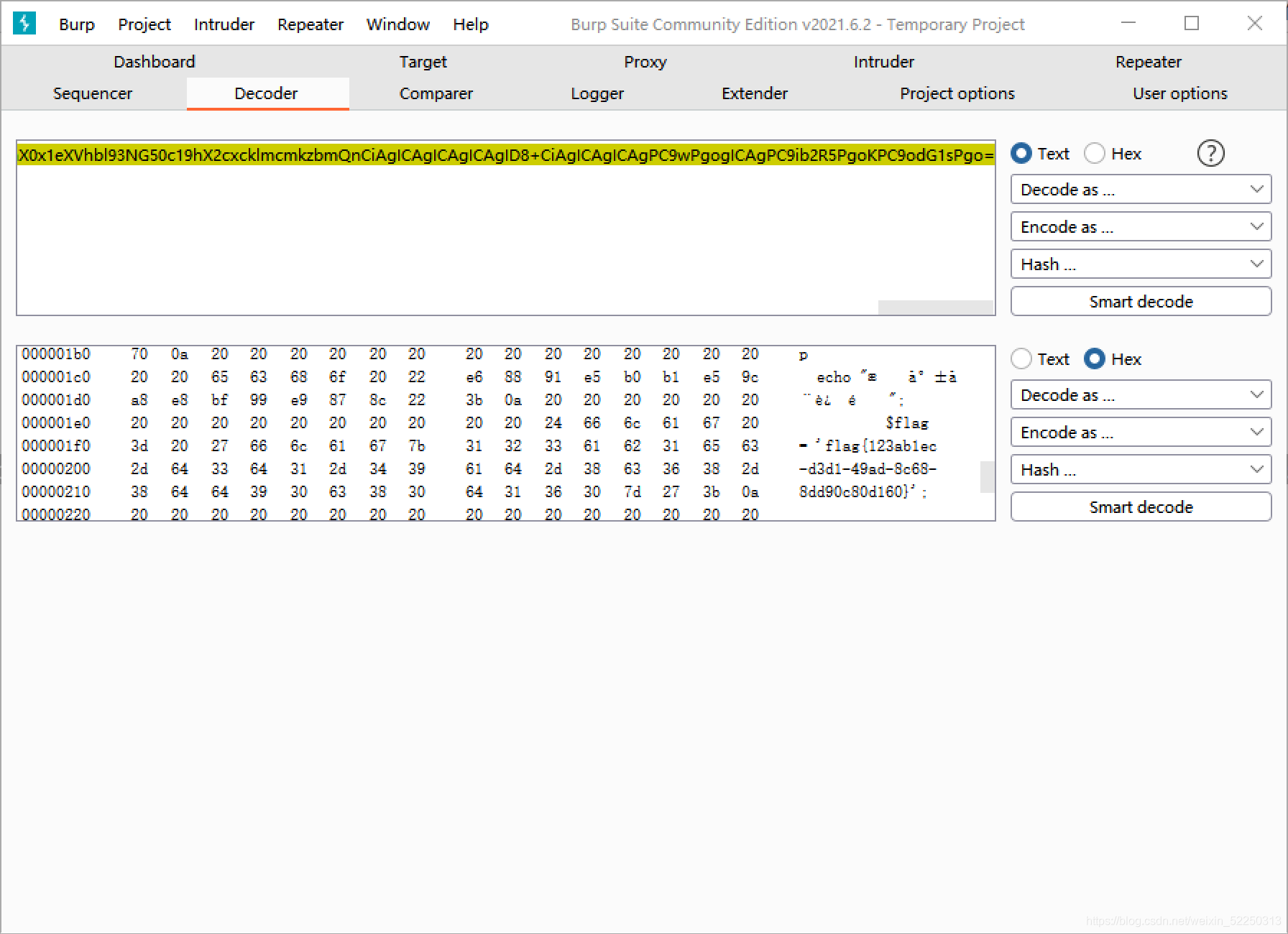Close the Burp Suite window
The height and width of the screenshot is (934, 1288).
pyautogui.click(x=1255, y=23)
